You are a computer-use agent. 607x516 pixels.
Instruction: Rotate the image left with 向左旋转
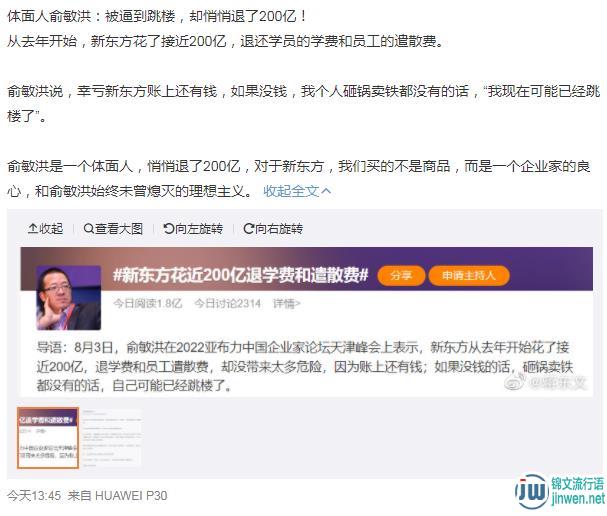pyautogui.click(x=193, y=229)
